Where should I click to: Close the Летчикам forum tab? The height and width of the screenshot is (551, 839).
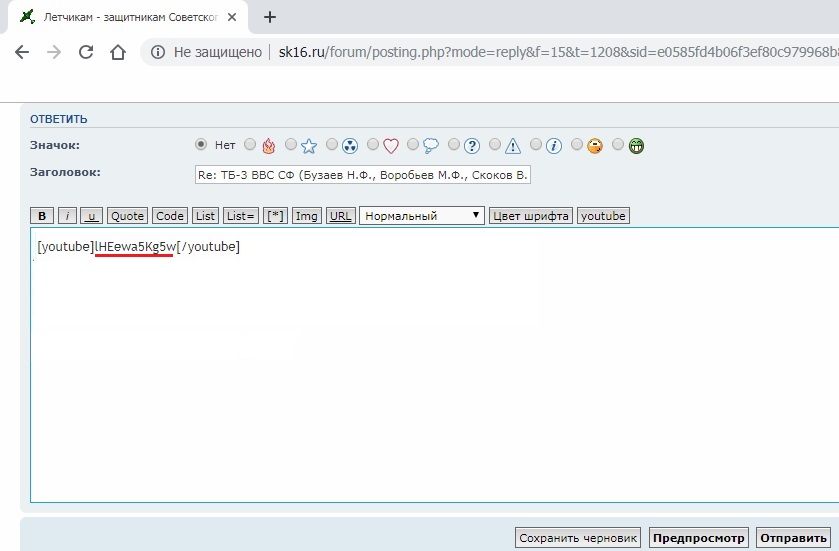point(237,17)
